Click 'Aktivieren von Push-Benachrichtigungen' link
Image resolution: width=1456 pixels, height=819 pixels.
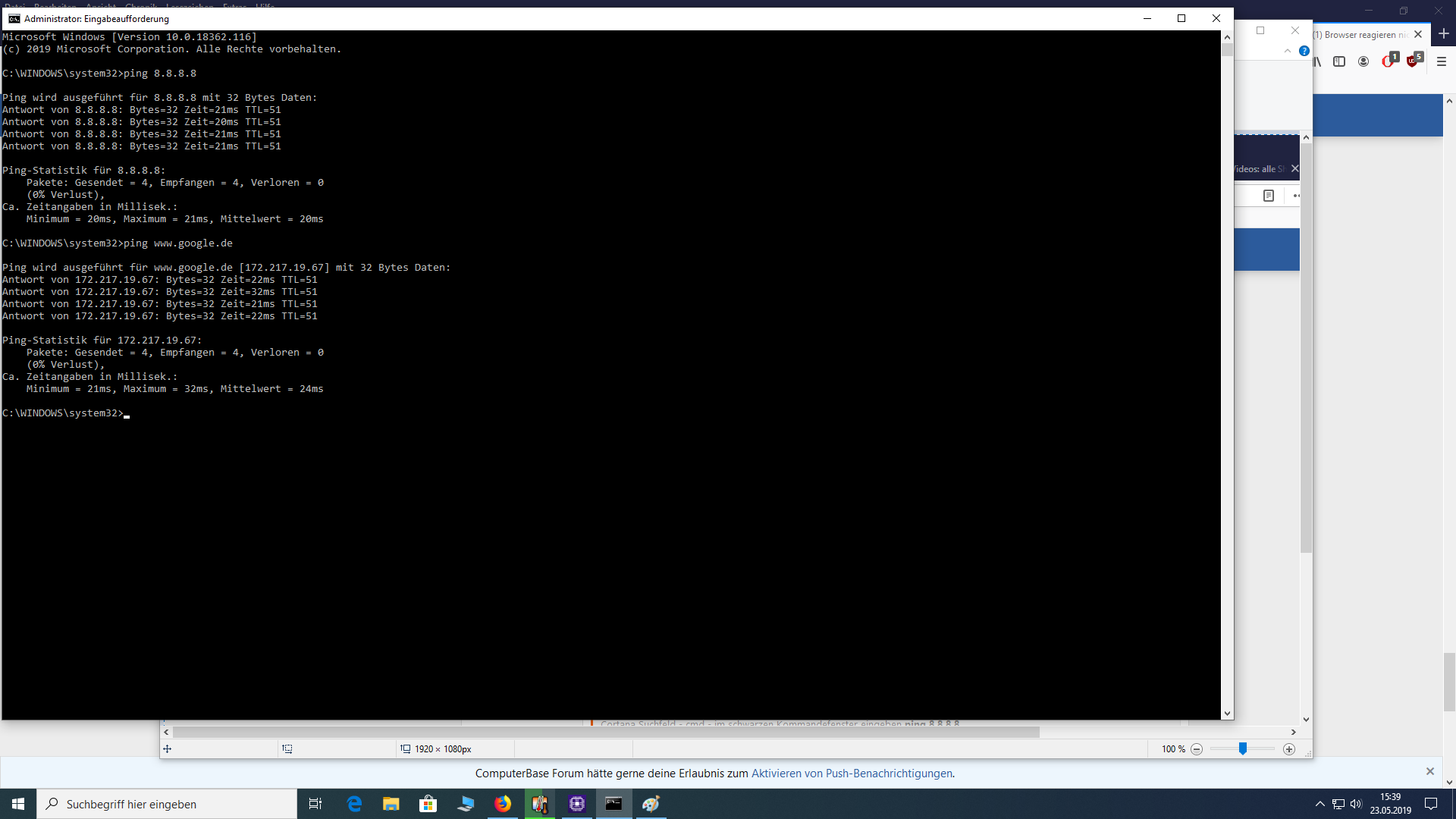852,773
